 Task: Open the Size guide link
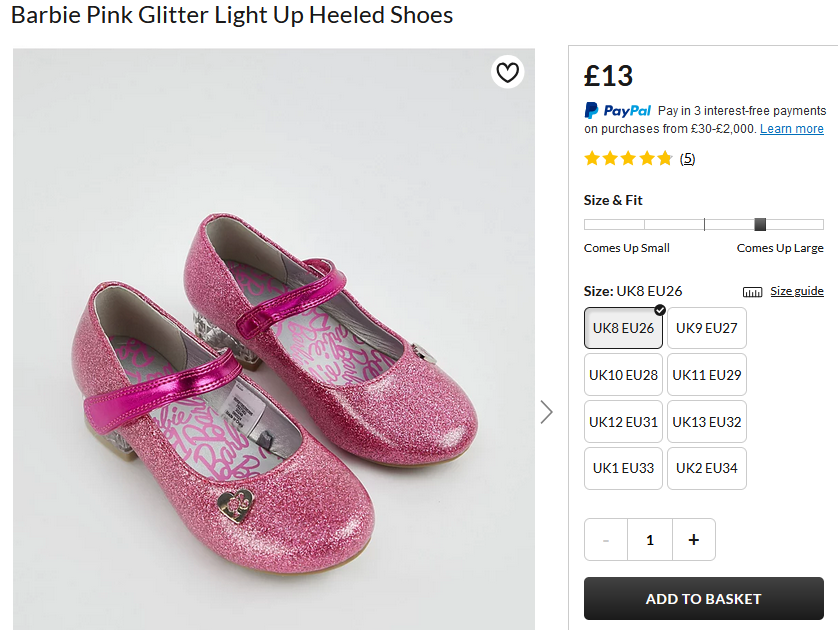click(796, 291)
